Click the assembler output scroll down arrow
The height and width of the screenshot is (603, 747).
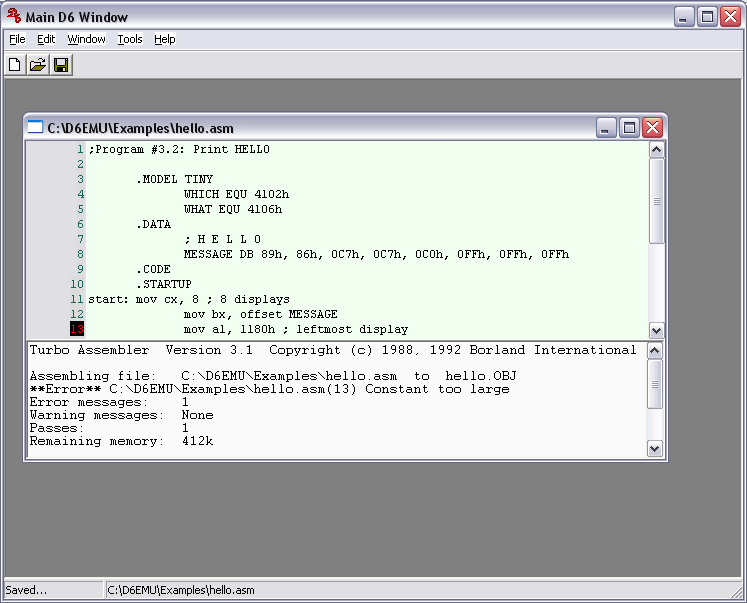655,449
